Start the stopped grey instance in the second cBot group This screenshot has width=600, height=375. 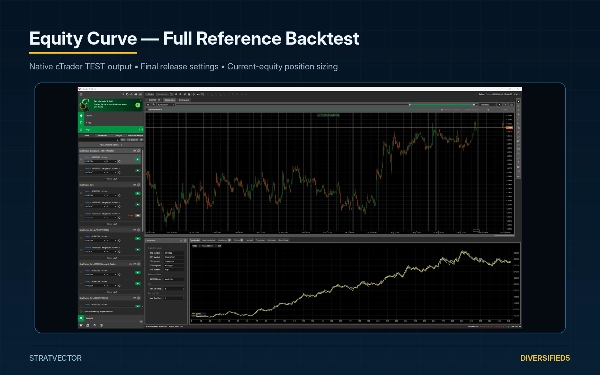[138, 215]
